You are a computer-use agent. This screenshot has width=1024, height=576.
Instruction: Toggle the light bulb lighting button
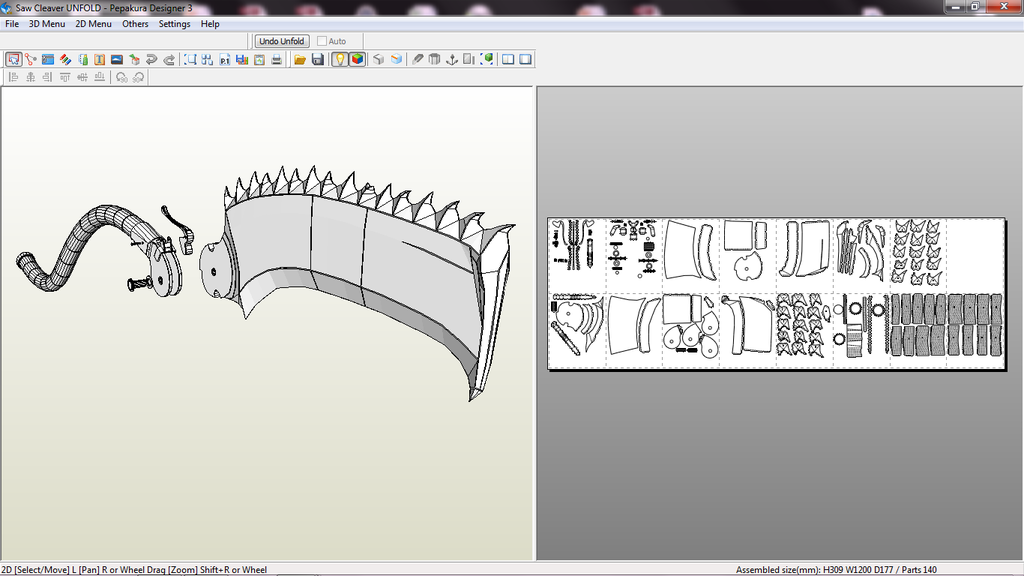tap(339, 60)
